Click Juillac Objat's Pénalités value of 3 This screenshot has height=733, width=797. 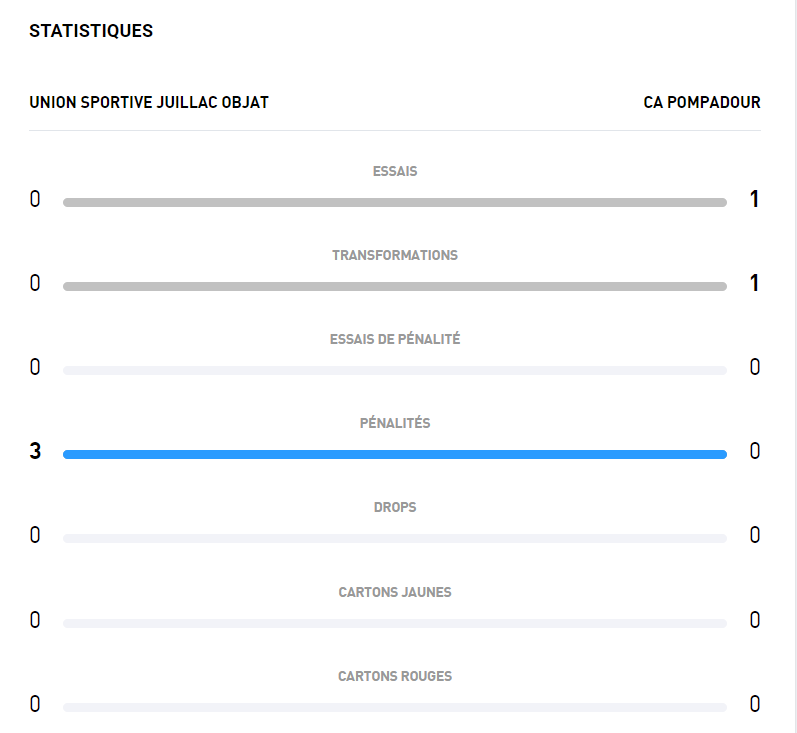click(x=35, y=451)
